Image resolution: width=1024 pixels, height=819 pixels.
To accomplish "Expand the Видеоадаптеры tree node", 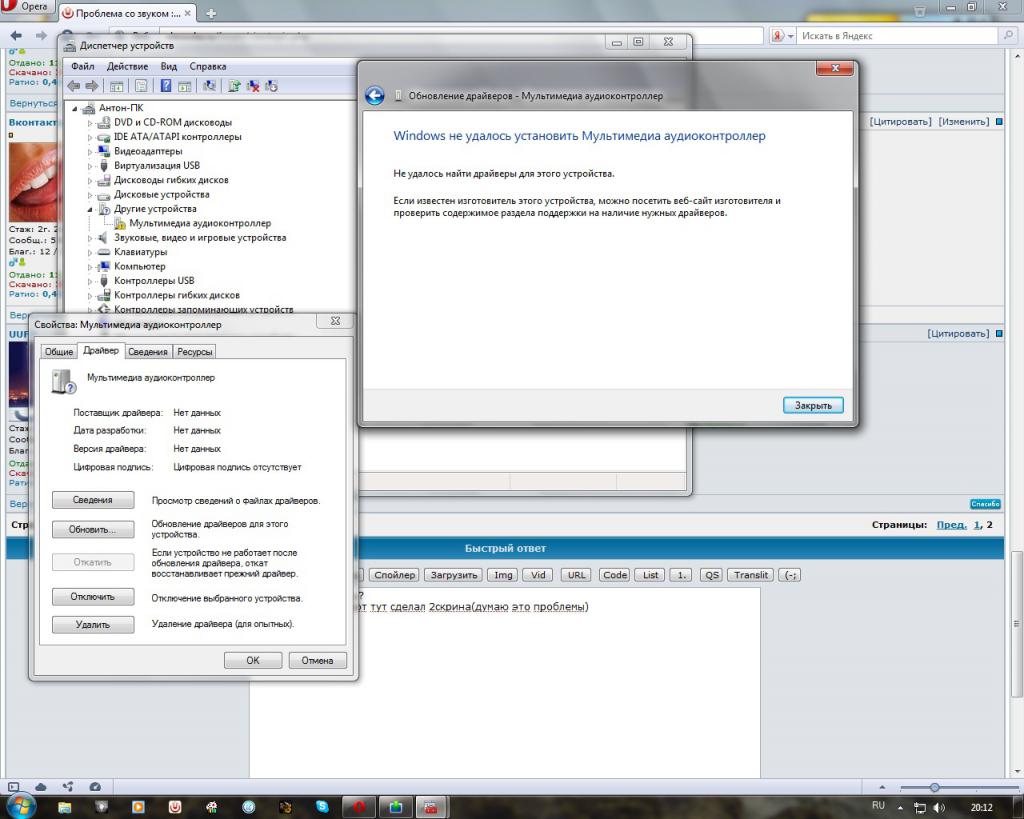I will click(x=91, y=152).
